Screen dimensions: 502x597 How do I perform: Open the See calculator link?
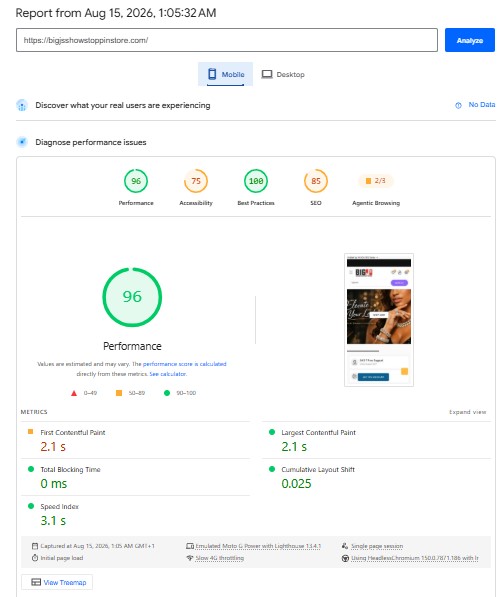(168, 374)
